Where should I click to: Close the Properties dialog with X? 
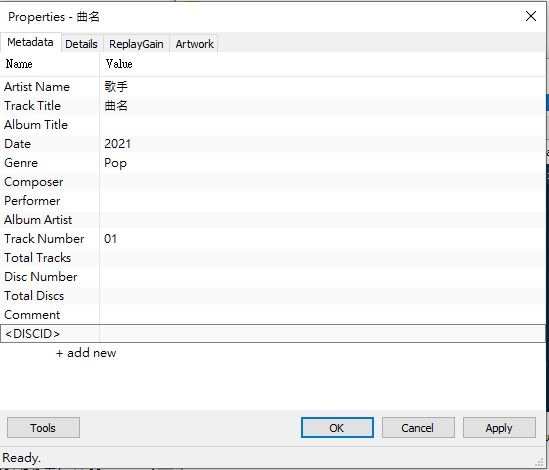pyautogui.click(x=531, y=16)
